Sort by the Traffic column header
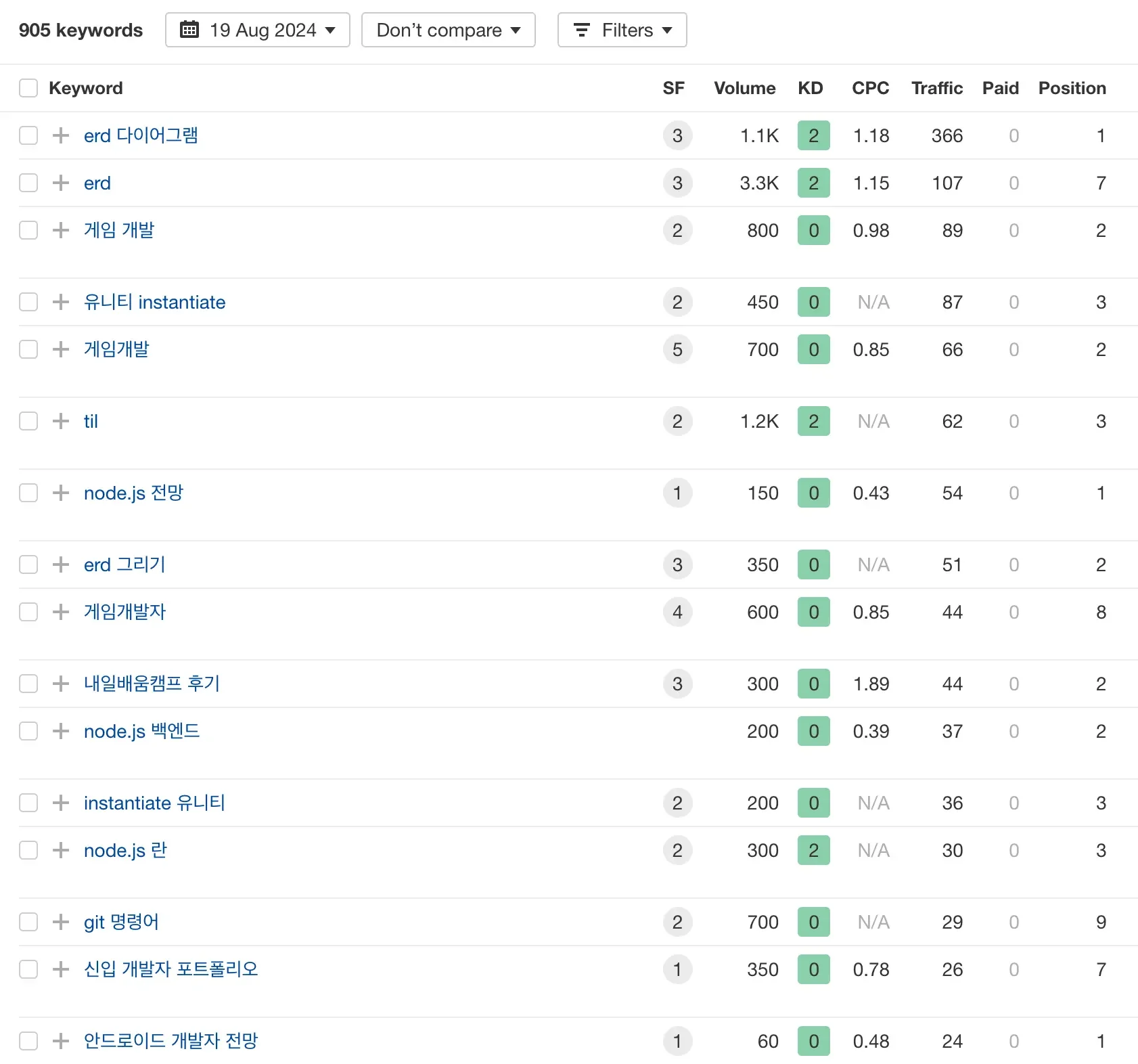 coord(936,88)
